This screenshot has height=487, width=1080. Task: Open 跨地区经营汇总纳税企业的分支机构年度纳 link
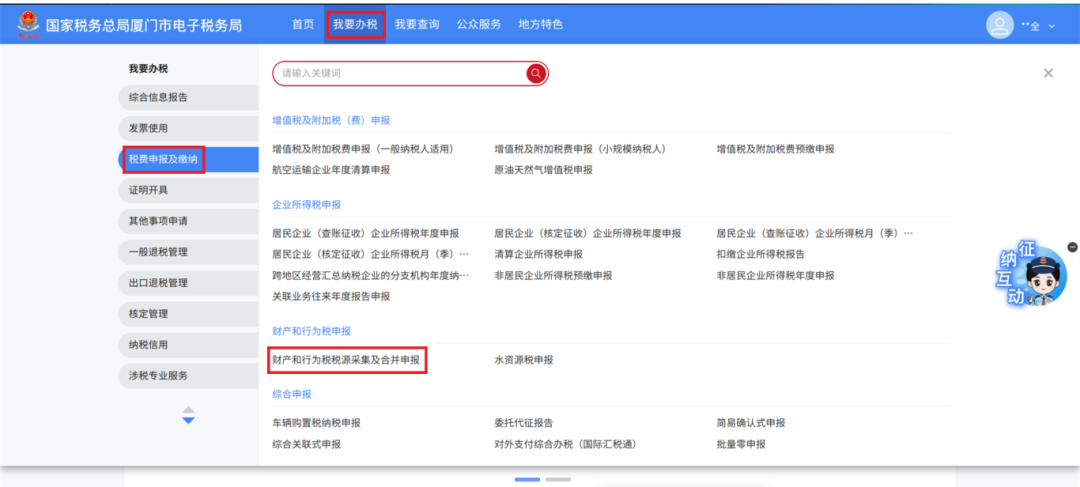(x=371, y=276)
